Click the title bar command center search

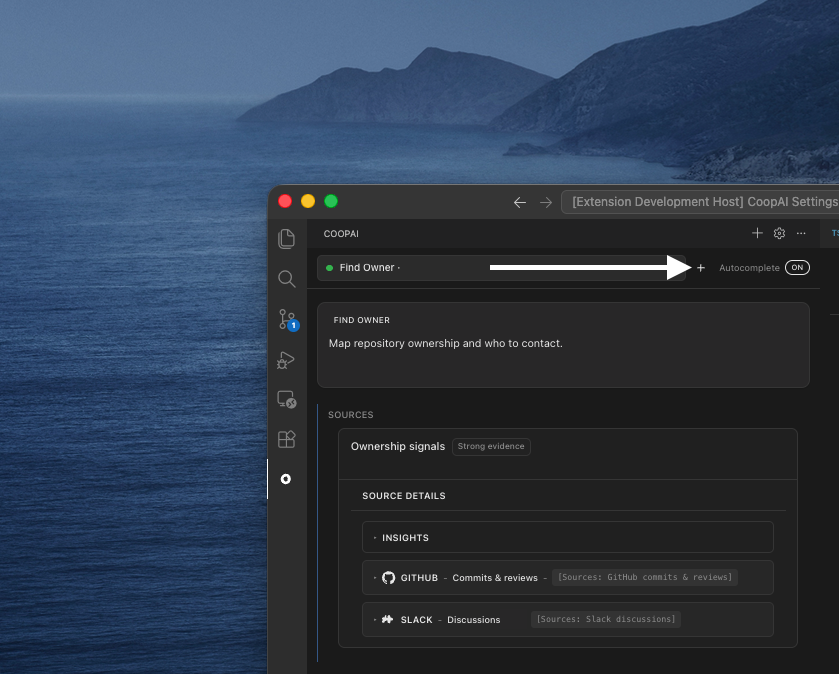[x=700, y=202]
